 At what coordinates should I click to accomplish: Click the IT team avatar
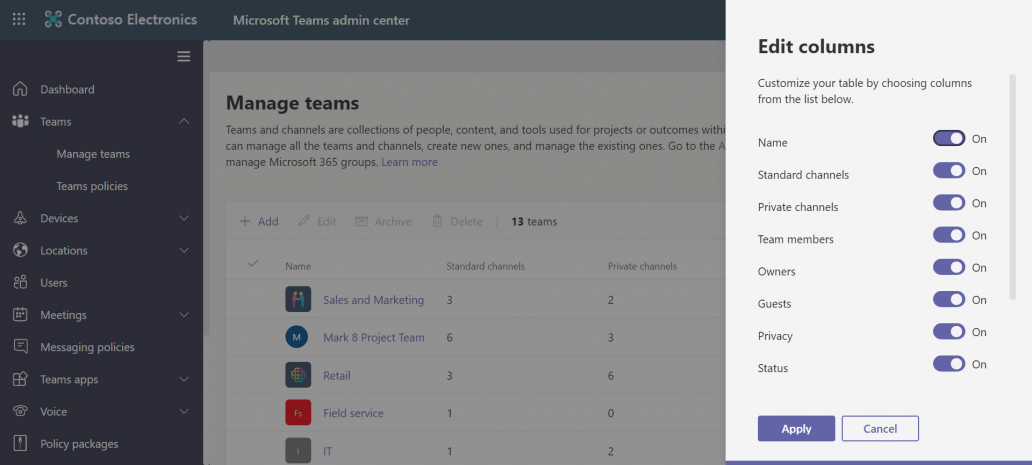point(298,451)
